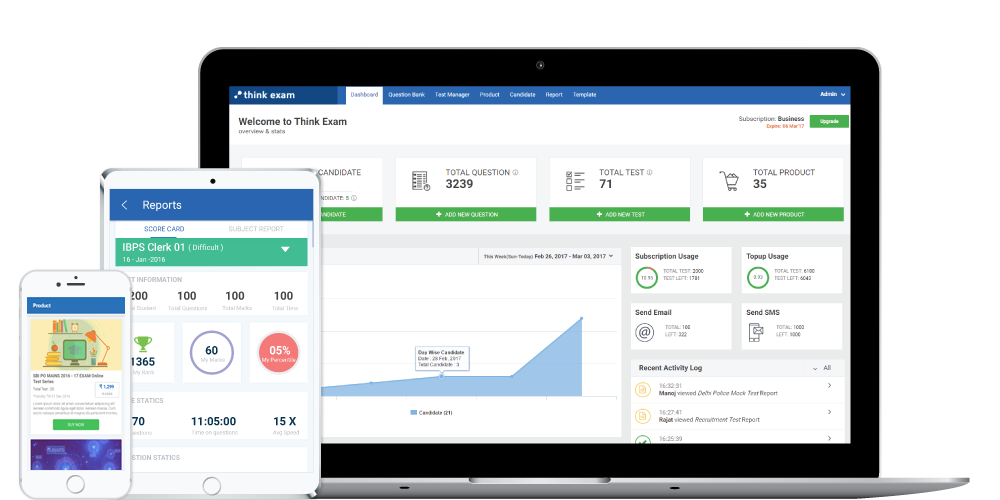Click the 'Expire: 06 Mar'17' subscription text

pyautogui.click(x=785, y=126)
